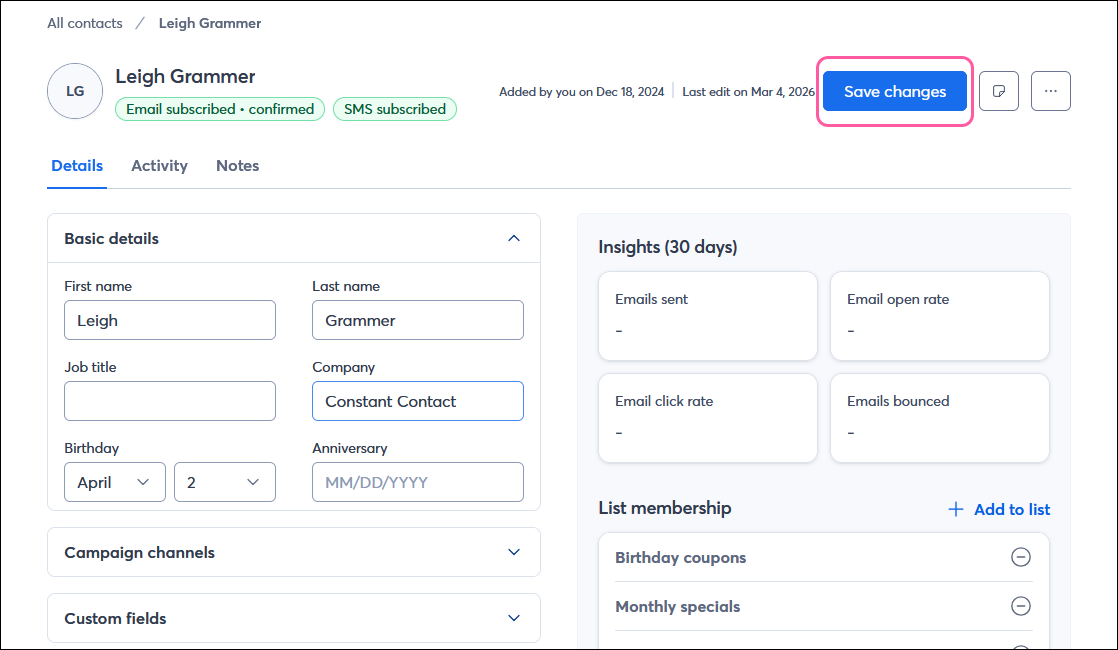Image resolution: width=1118 pixels, height=650 pixels.
Task: Click the LG contact avatar
Action: click(x=75, y=91)
